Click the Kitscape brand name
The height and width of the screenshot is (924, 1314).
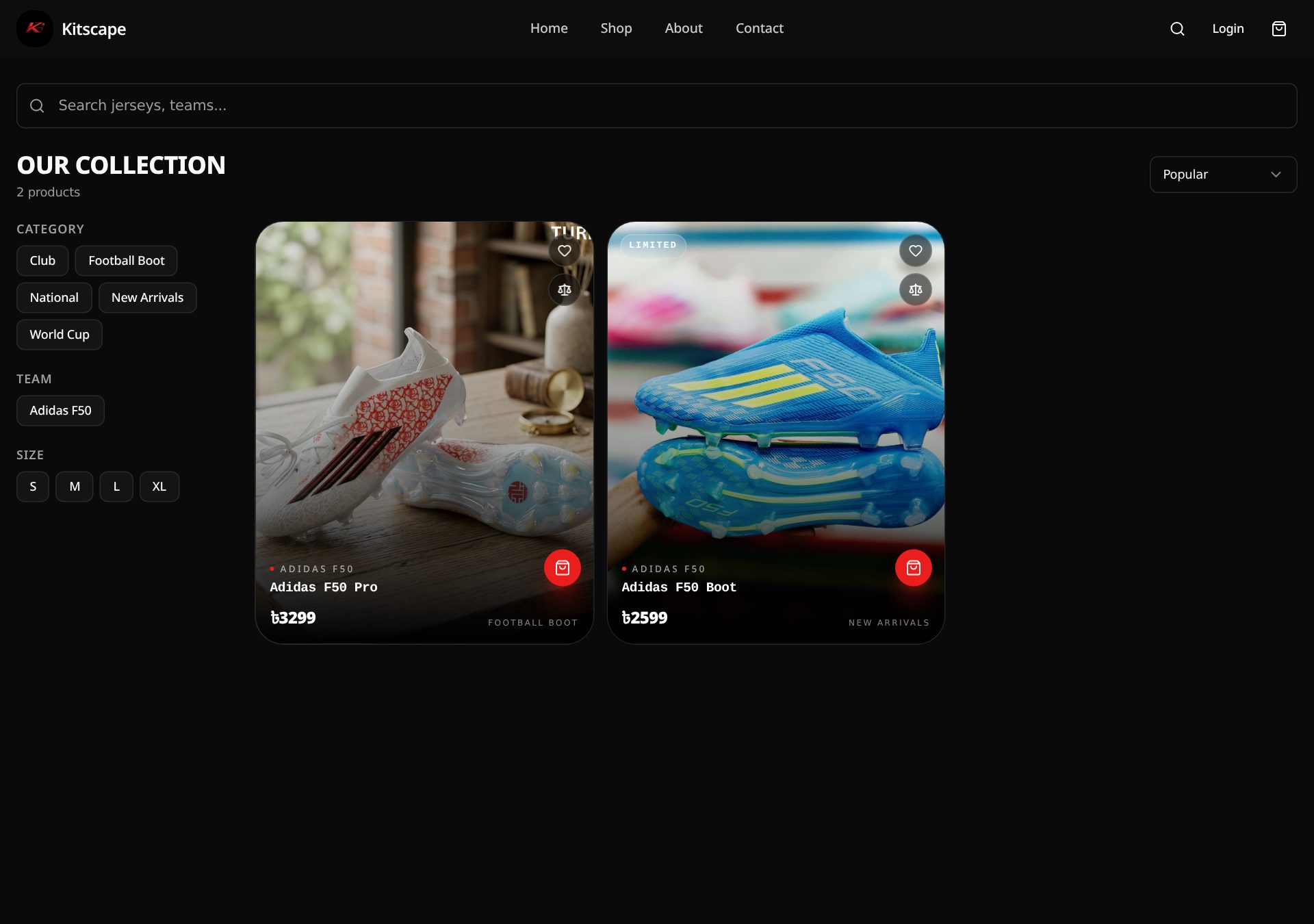(x=94, y=29)
